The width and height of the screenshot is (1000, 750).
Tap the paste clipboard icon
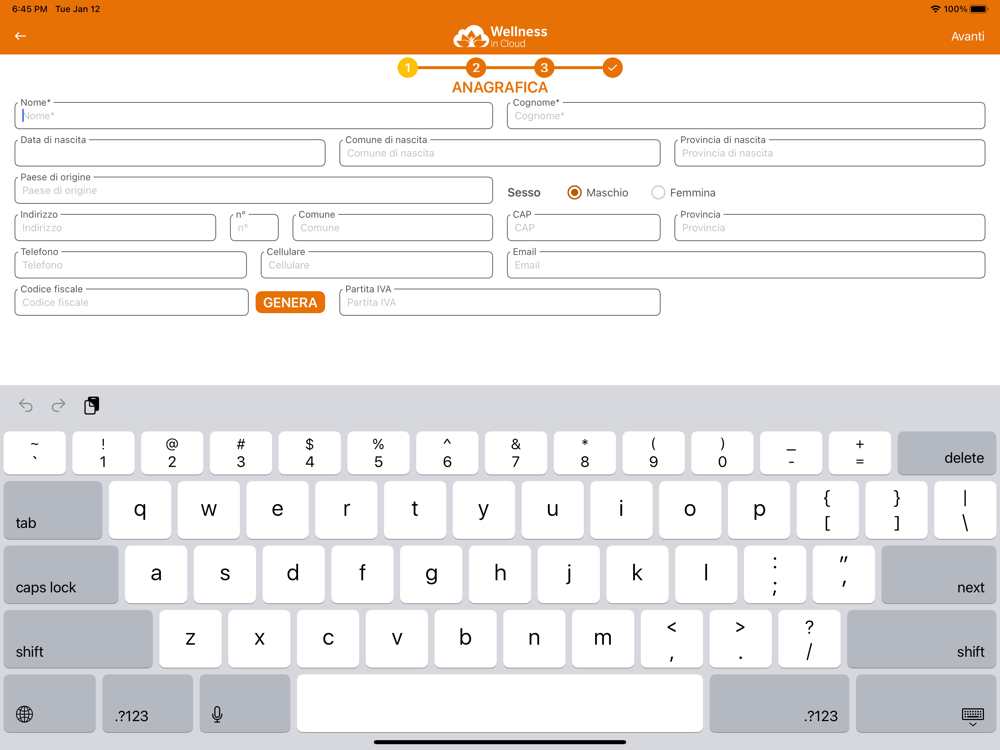91,406
